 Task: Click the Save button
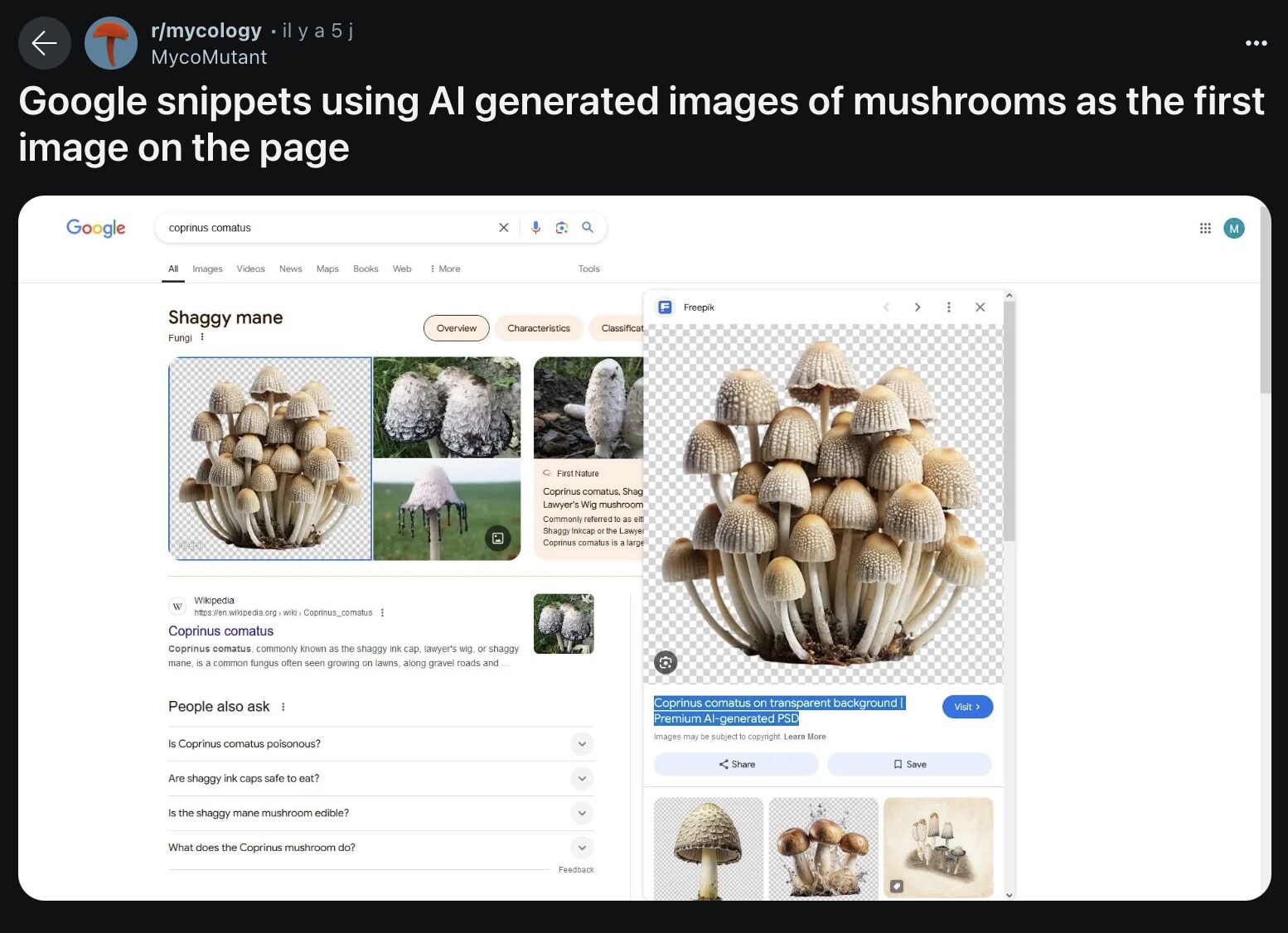pyautogui.click(x=909, y=765)
